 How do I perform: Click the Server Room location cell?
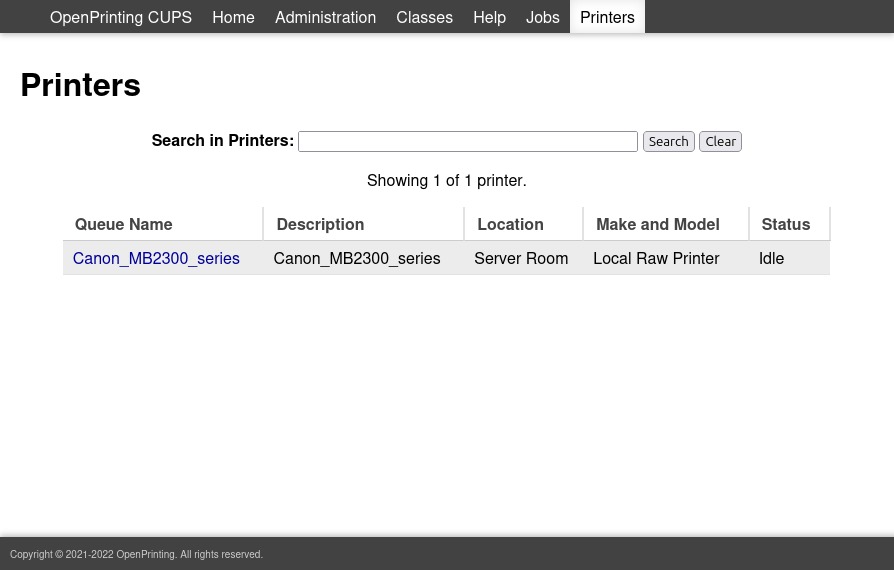pyautogui.click(x=521, y=258)
